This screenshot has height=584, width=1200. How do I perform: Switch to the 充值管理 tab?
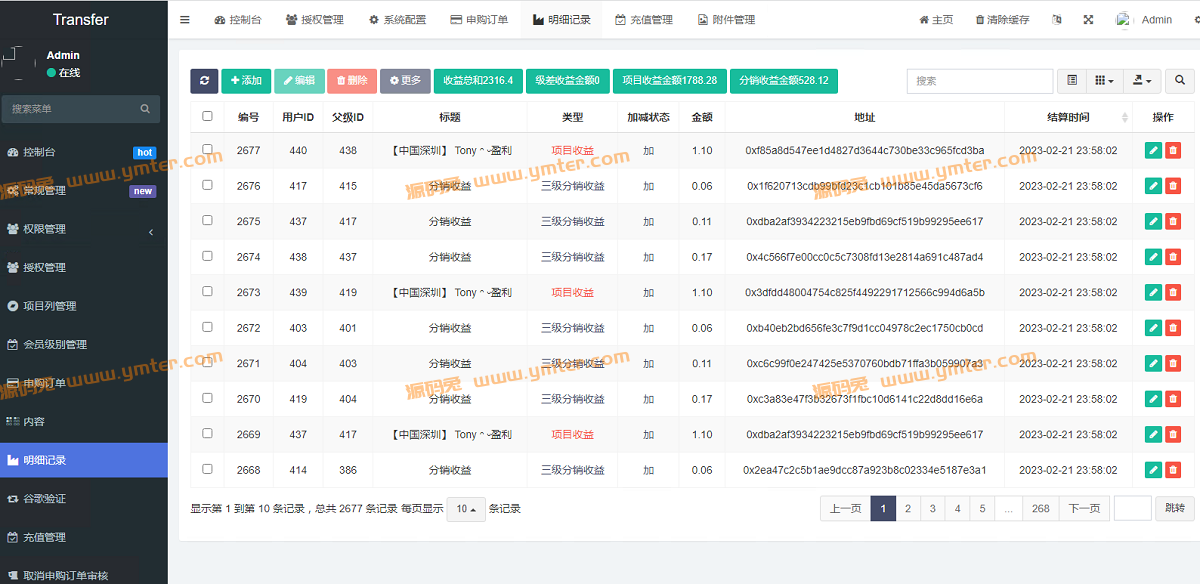[x=643, y=20]
